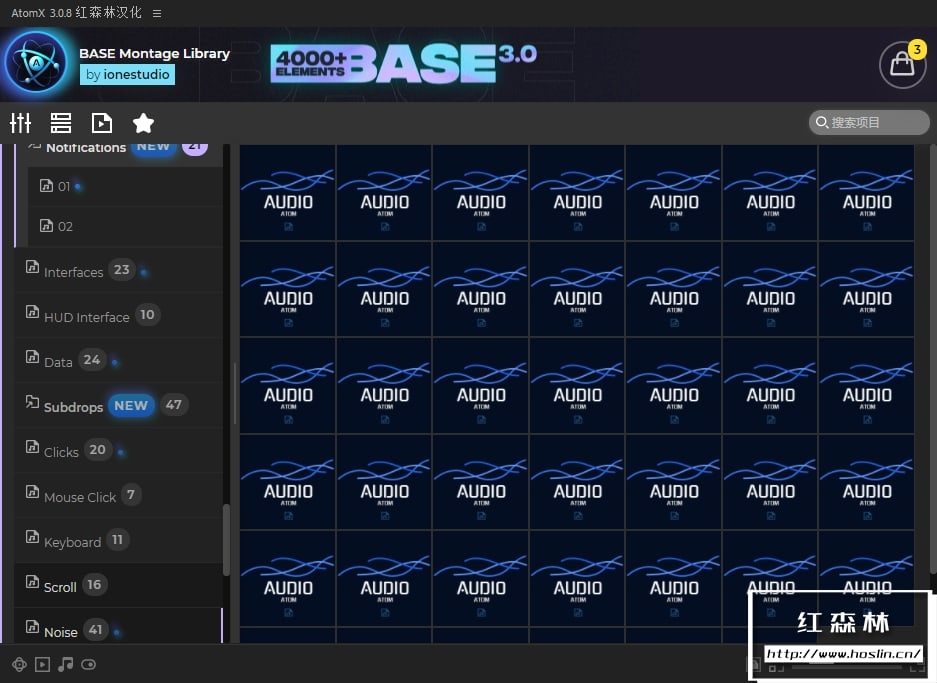This screenshot has width=937, height=683.
Task: Click the Scroll count badge 16
Action: 94,585
